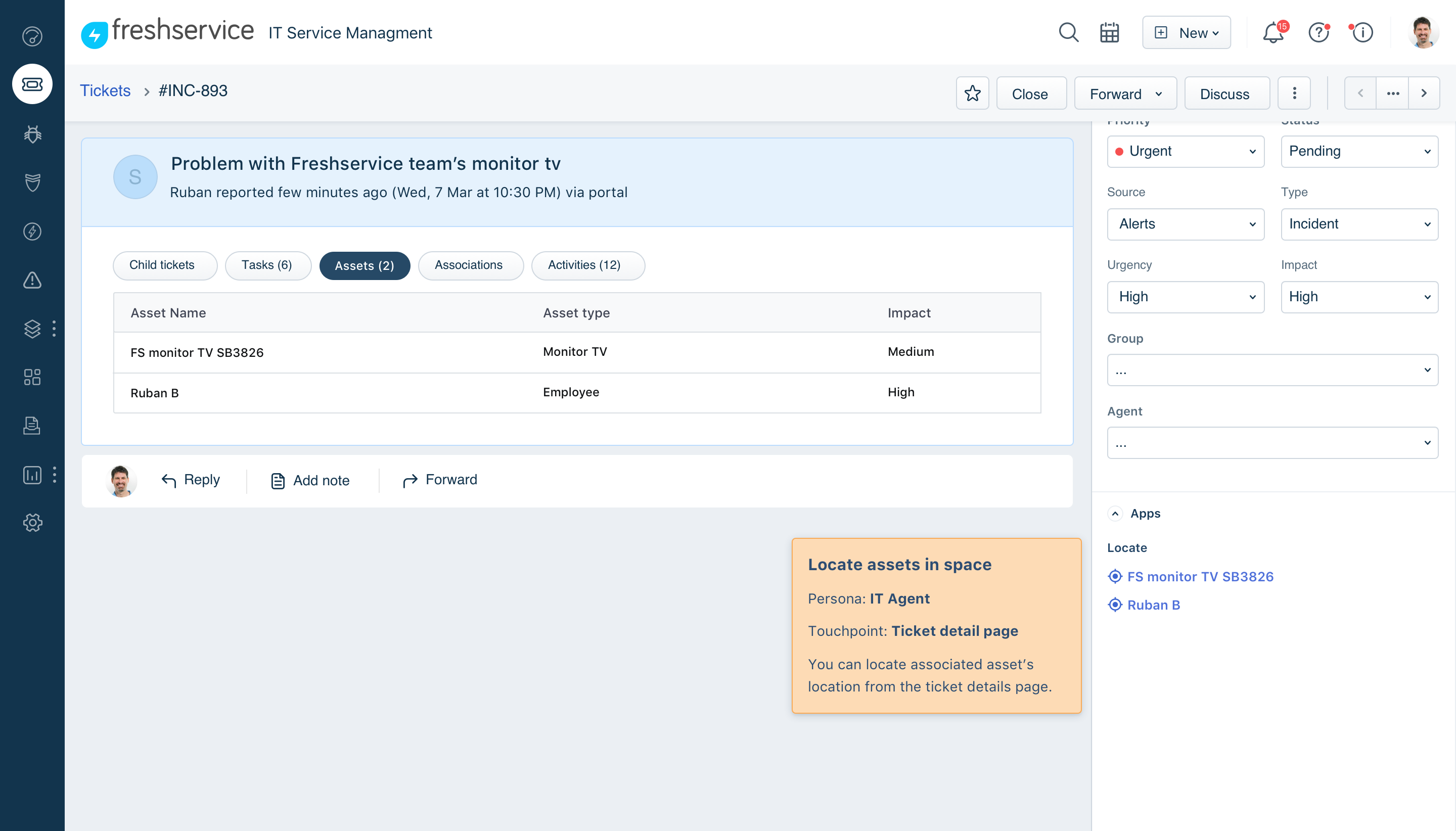1456x831 pixels.
Task: Switch to the Activities (12) tab
Action: (588, 265)
